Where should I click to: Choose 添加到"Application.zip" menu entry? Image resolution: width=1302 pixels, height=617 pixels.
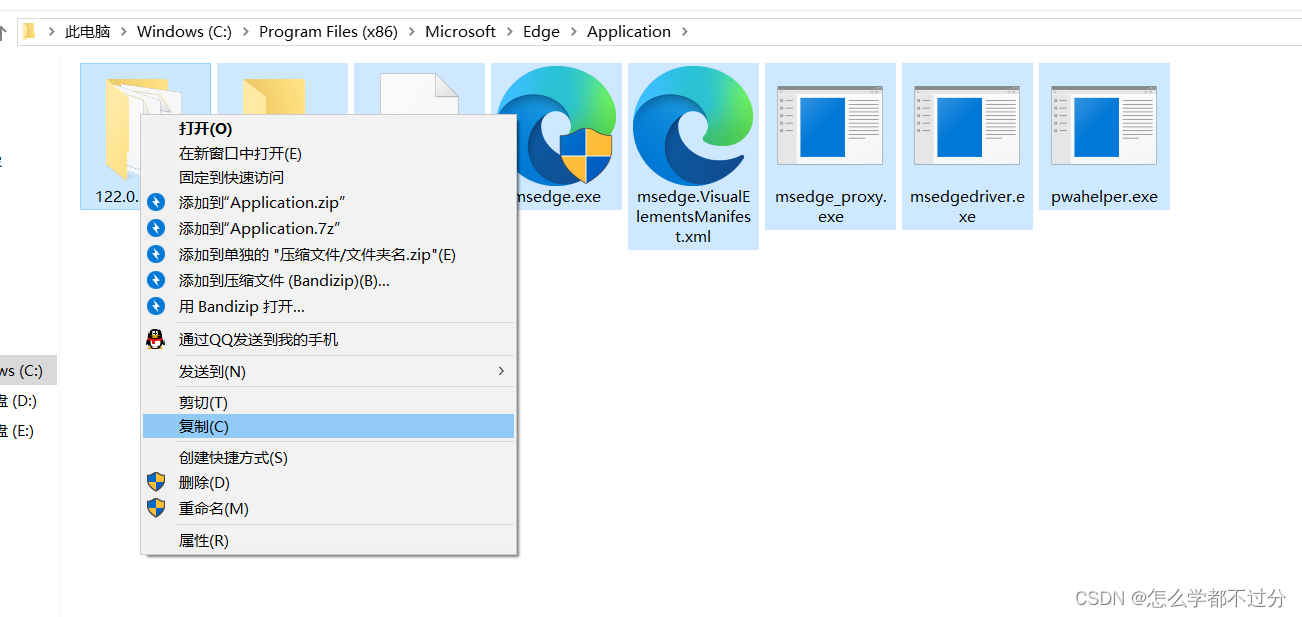coord(328,202)
